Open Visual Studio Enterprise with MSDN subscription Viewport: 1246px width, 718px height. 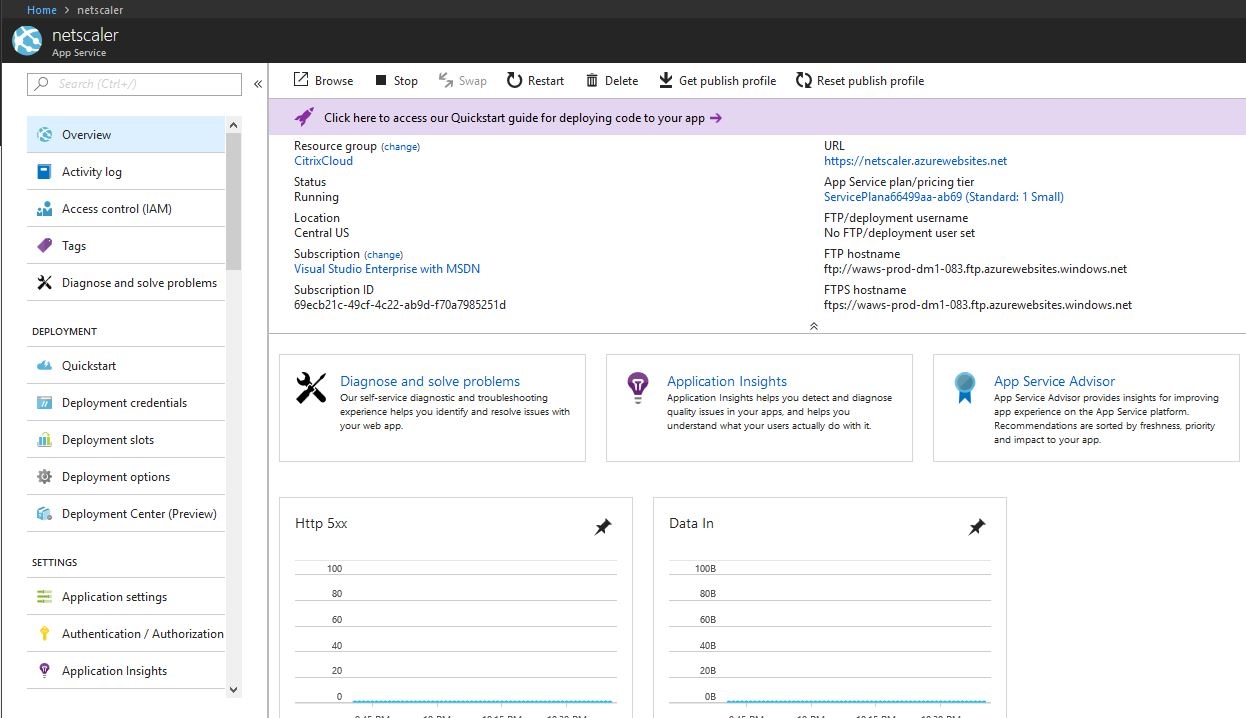pyautogui.click(x=387, y=269)
